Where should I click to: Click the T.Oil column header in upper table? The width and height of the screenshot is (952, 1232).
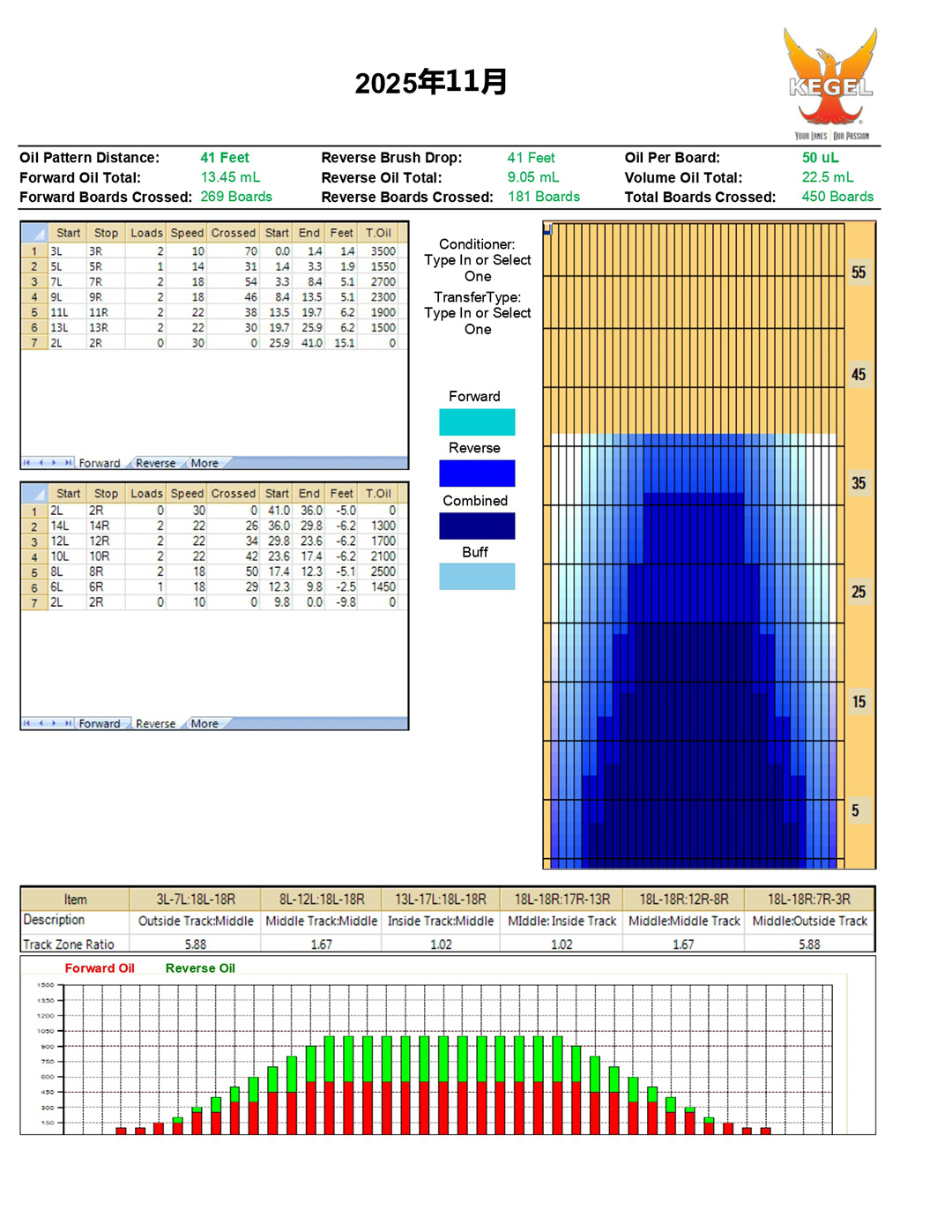[378, 234]
